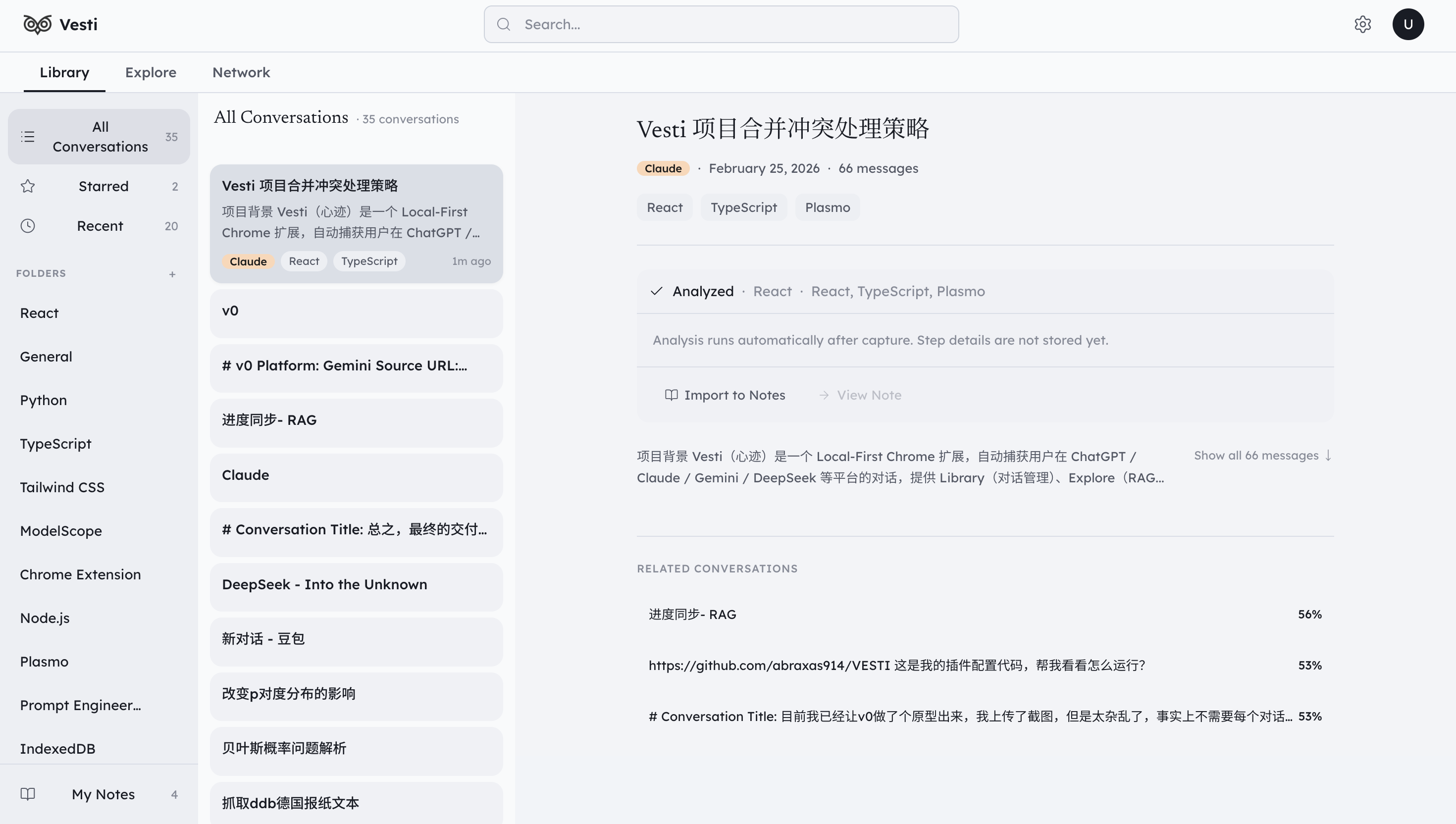Click the list icon beside All Conversations
The image size is (1456, 824).
(28, 136)
